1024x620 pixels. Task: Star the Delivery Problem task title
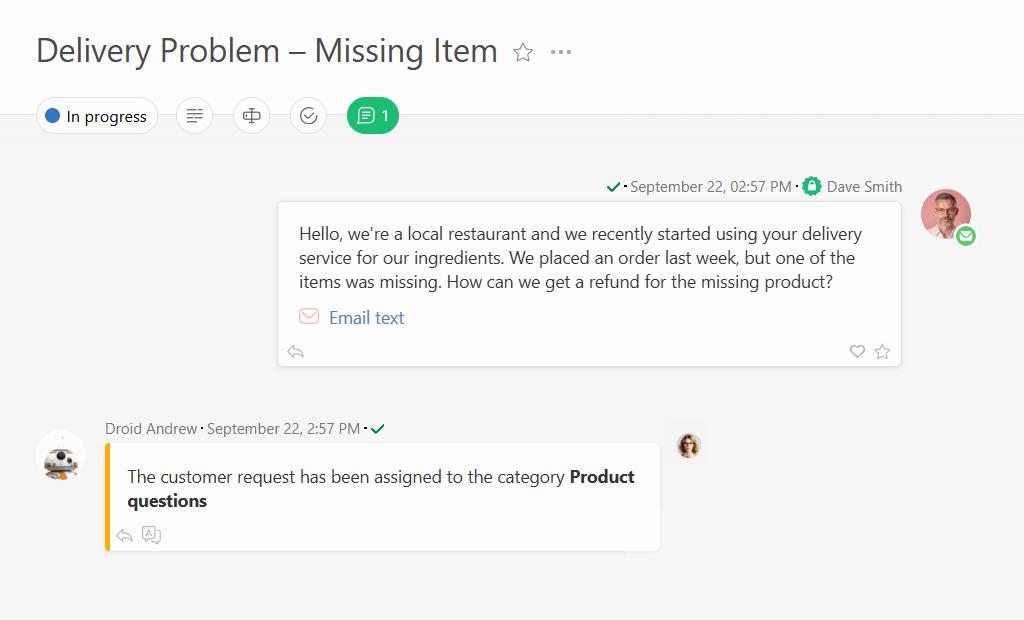coord(523,52)
